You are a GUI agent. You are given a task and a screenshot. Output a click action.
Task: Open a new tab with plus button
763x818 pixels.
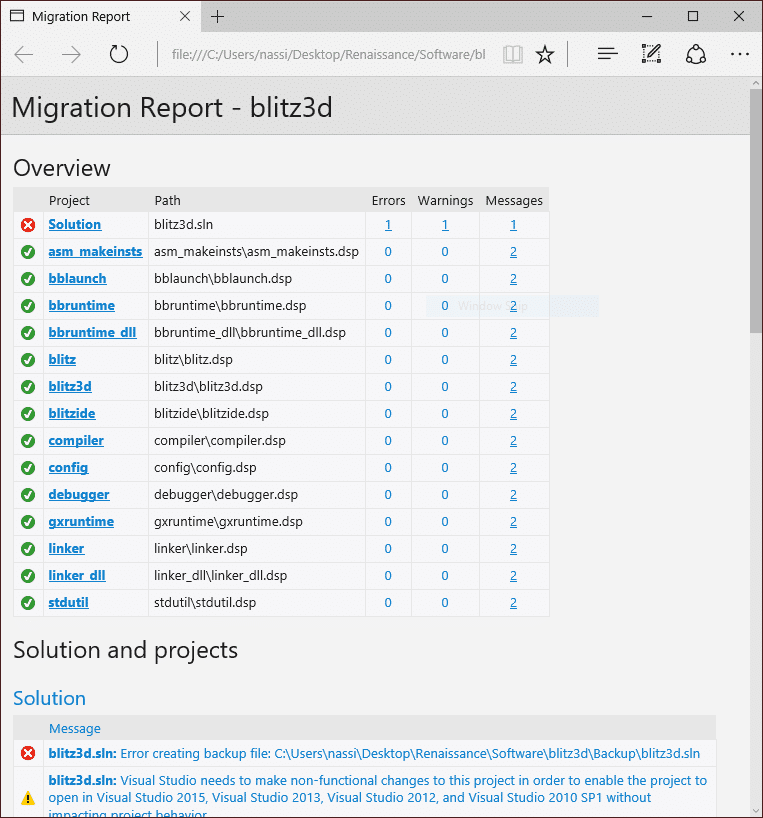[217, 17]
